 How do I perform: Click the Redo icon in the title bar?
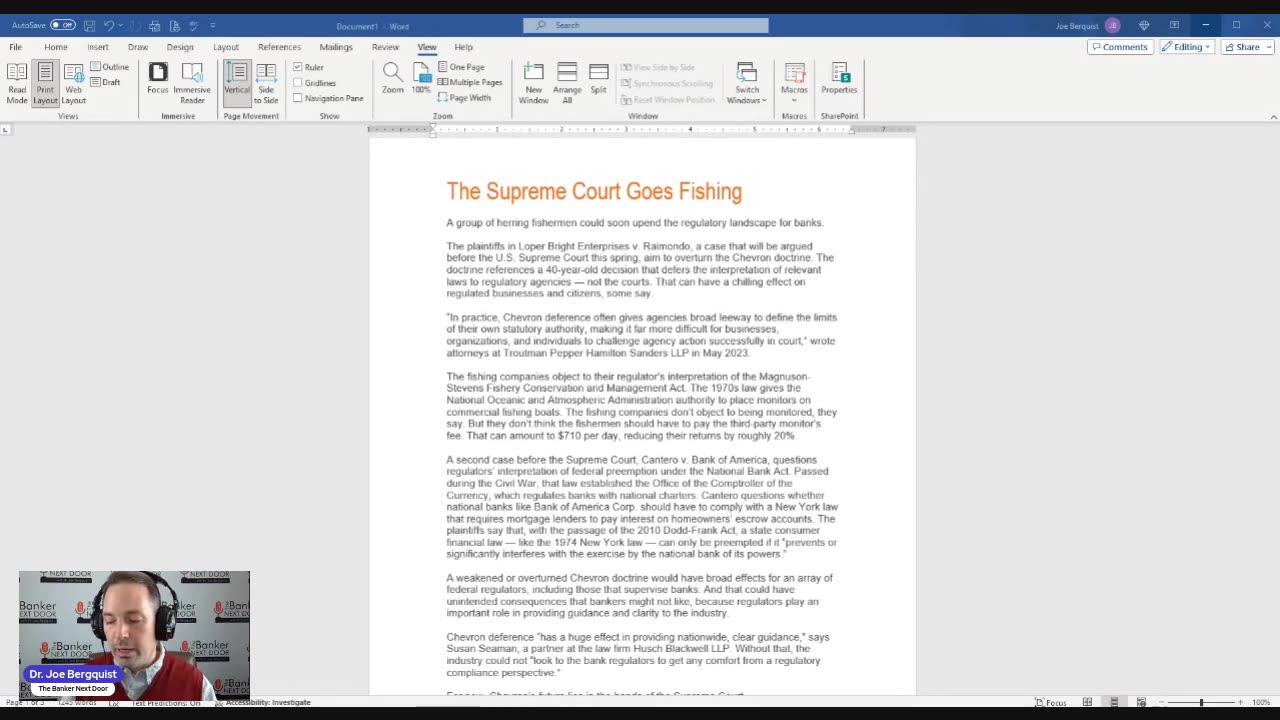134,25
